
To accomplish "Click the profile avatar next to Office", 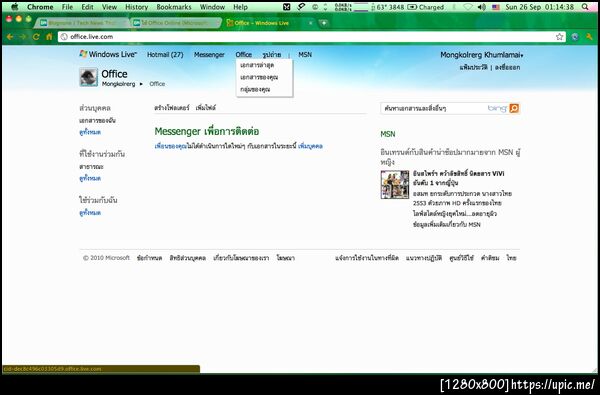I will pos(88,77).
